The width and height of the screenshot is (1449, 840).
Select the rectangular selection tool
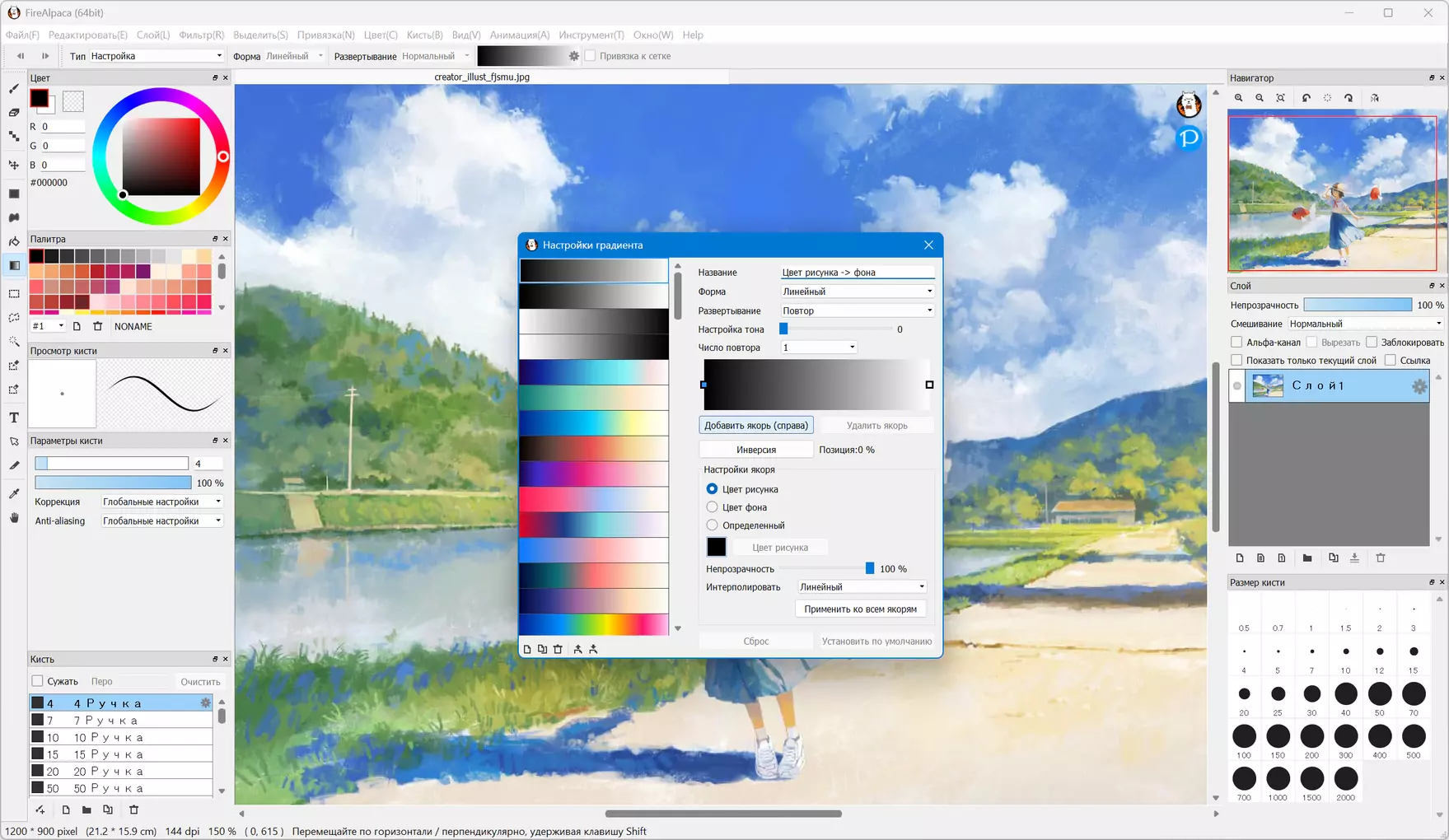tap(14, 293)
